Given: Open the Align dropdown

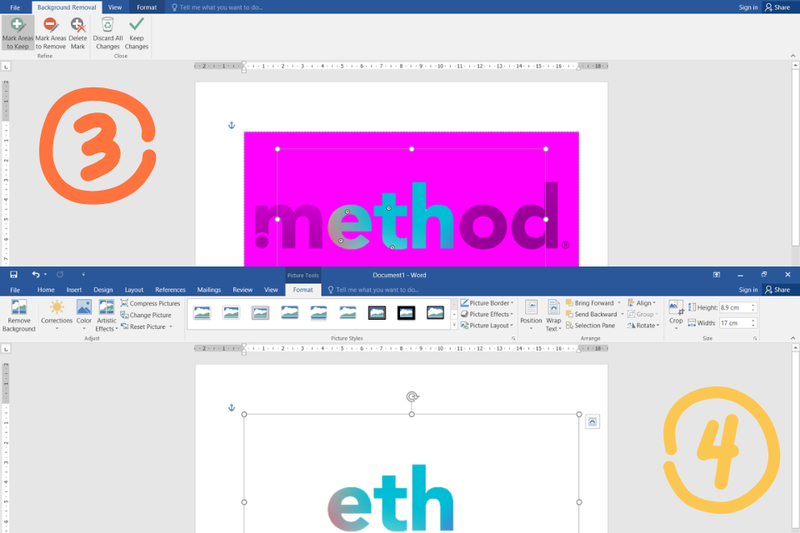Looking at the screenshot, I should coord(642,303).
